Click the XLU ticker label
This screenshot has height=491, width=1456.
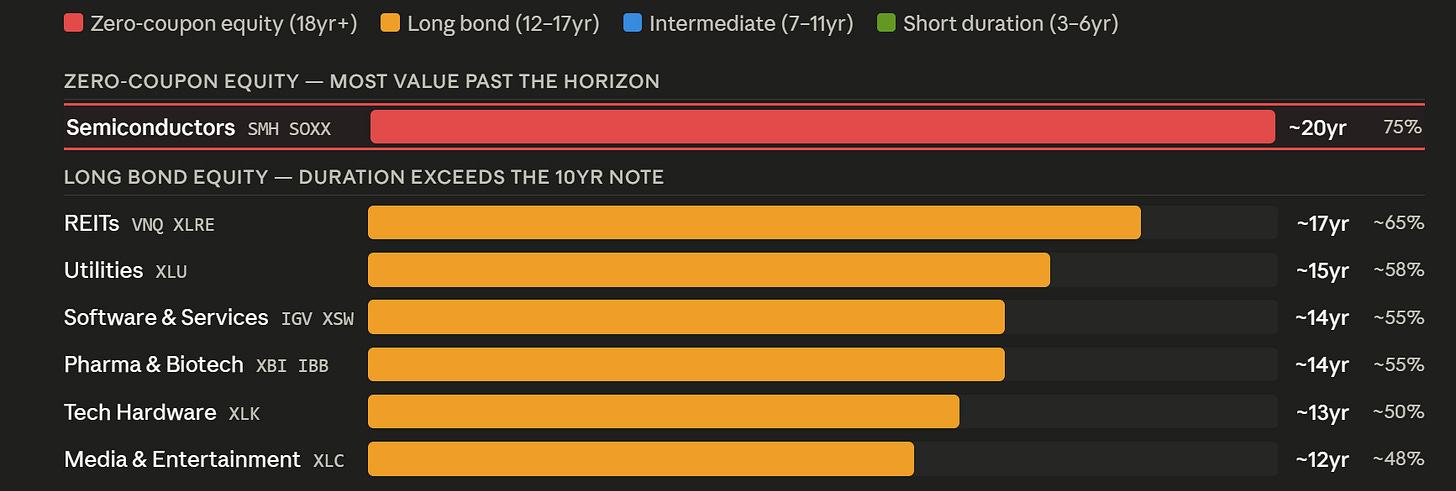[x=171, y=272]
